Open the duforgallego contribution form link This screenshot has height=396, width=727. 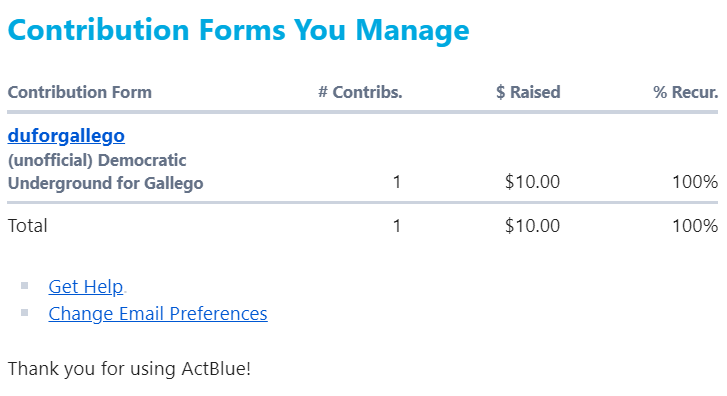[66, 136]
